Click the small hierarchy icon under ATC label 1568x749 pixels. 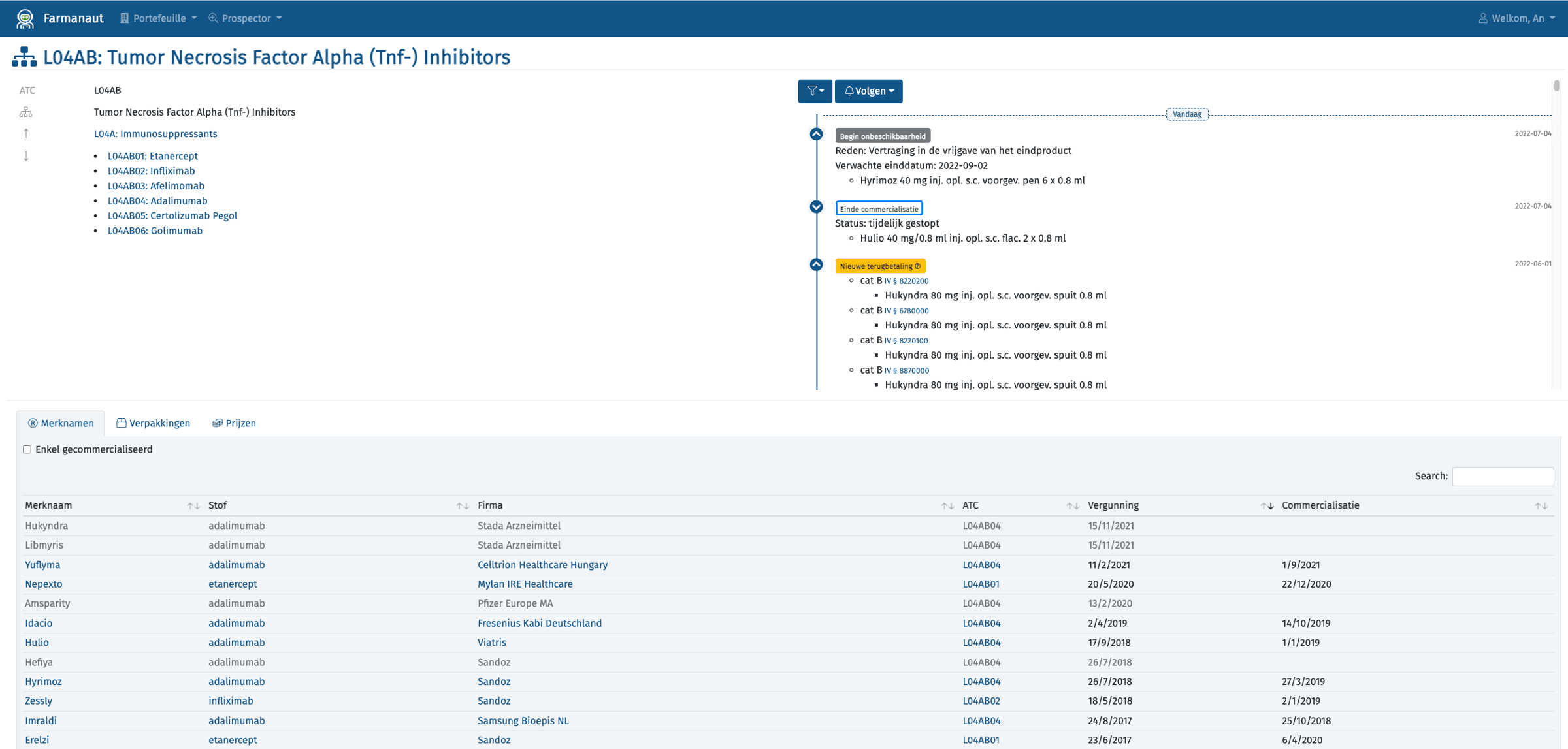[x=25, y=112]
